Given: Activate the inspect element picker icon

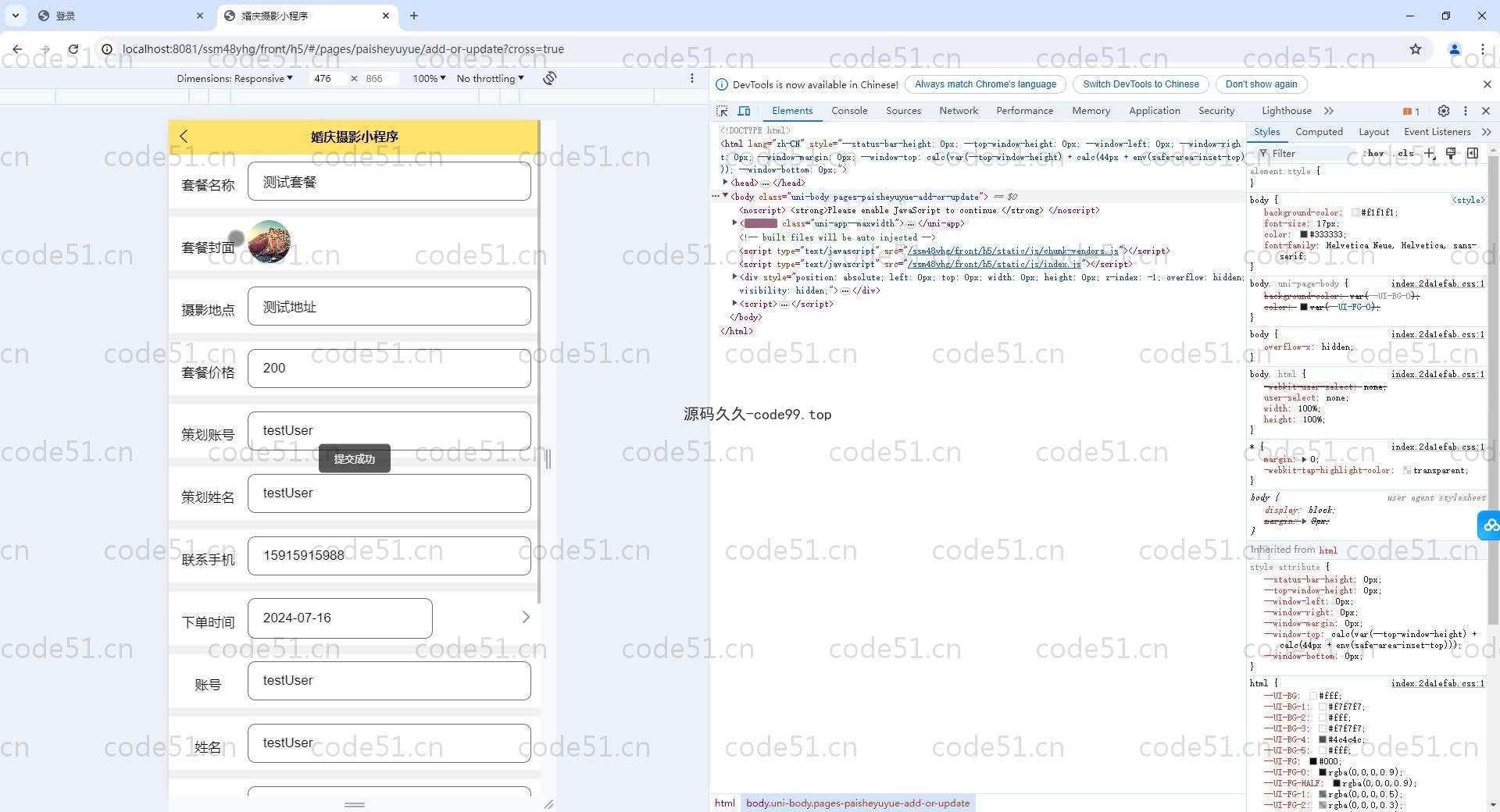Looking at the screenshot, I should click(x=722, y=111).
